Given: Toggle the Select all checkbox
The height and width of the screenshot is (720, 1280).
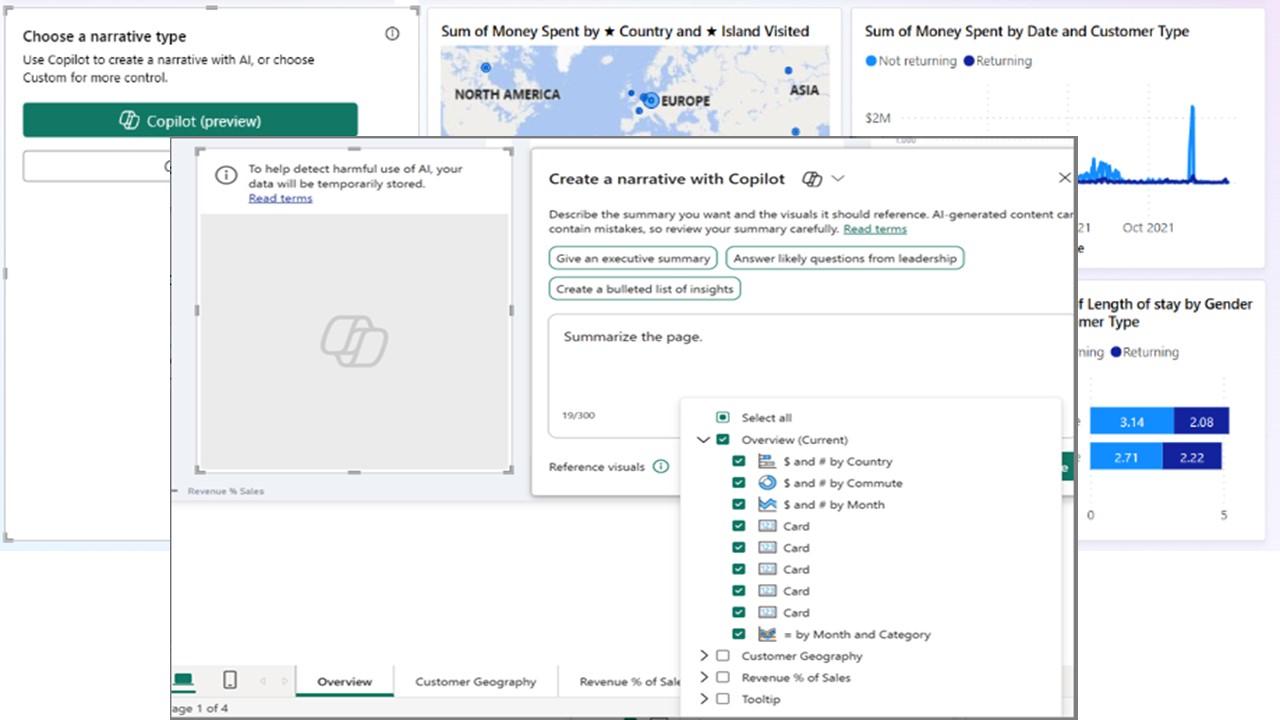Looking at the screenshot, I should [x=723, y=418].
